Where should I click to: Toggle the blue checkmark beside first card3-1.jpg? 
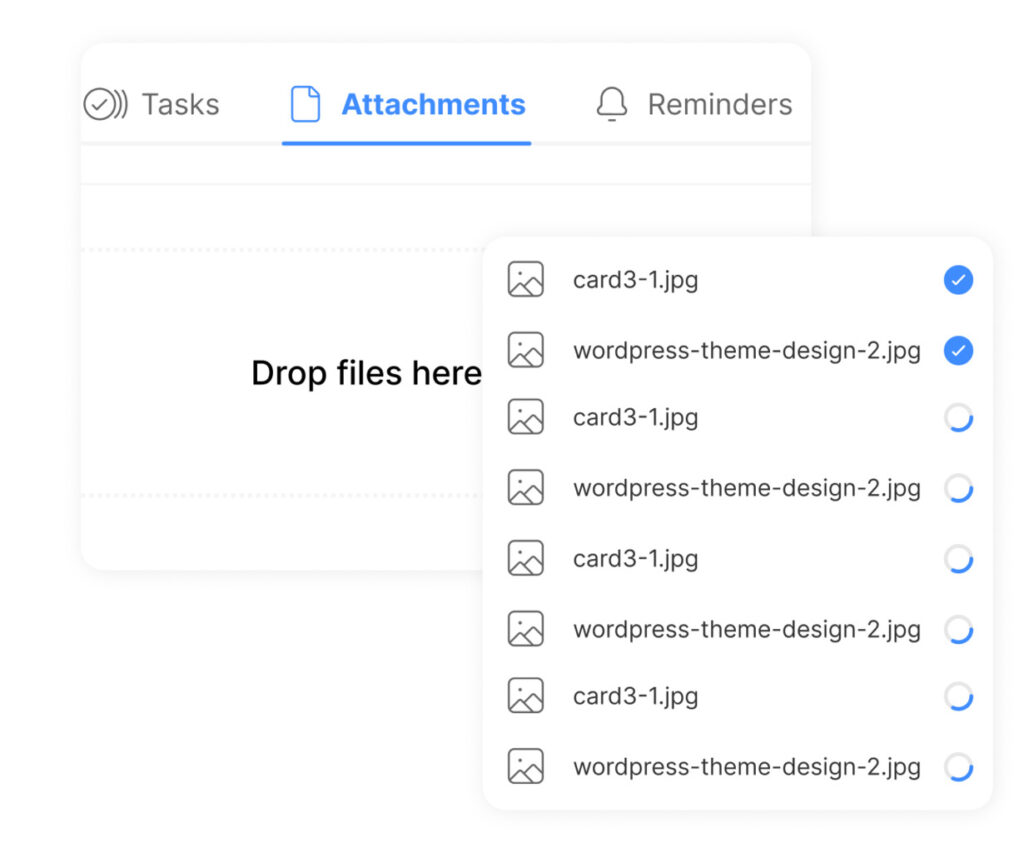958,281
